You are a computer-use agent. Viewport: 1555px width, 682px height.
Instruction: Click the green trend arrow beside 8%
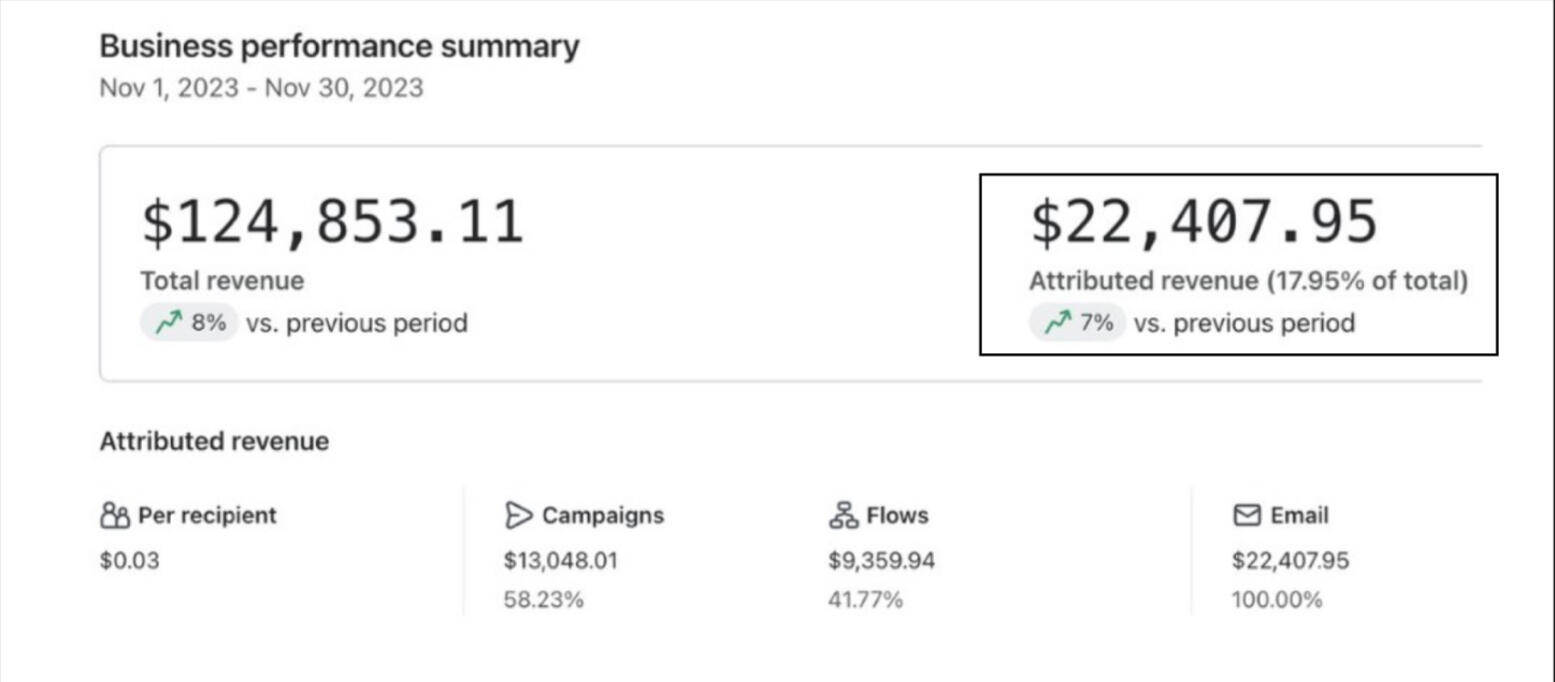click(166, 323)
